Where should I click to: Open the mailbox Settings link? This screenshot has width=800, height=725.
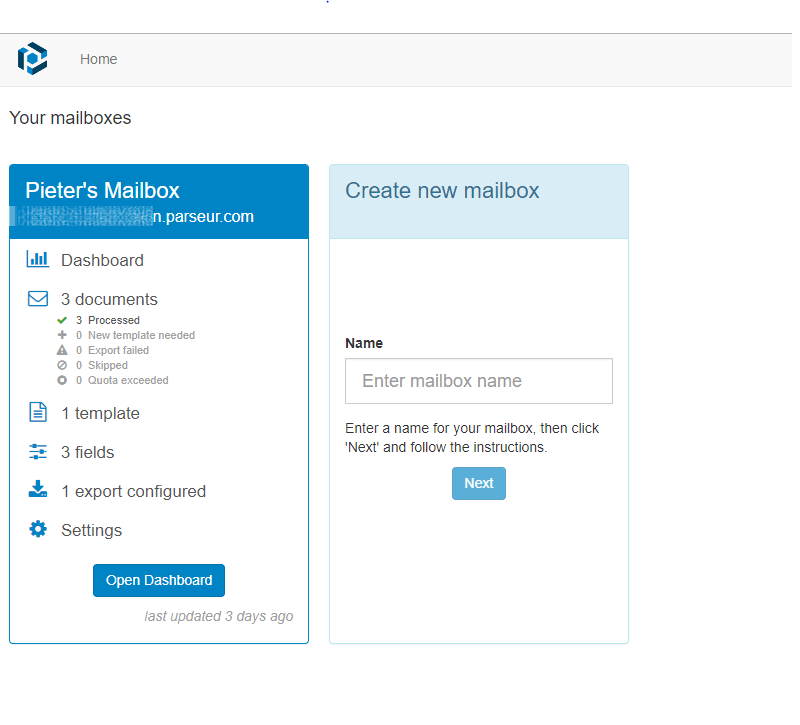point(91,531)
